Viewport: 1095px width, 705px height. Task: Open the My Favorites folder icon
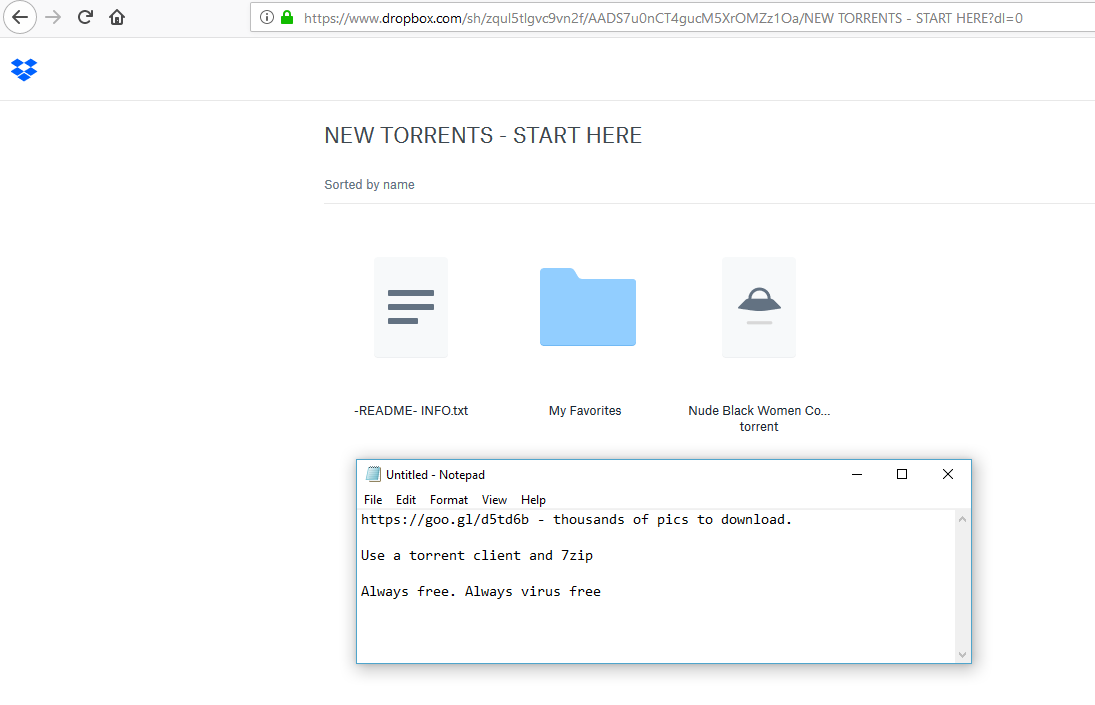coord(587,307)
